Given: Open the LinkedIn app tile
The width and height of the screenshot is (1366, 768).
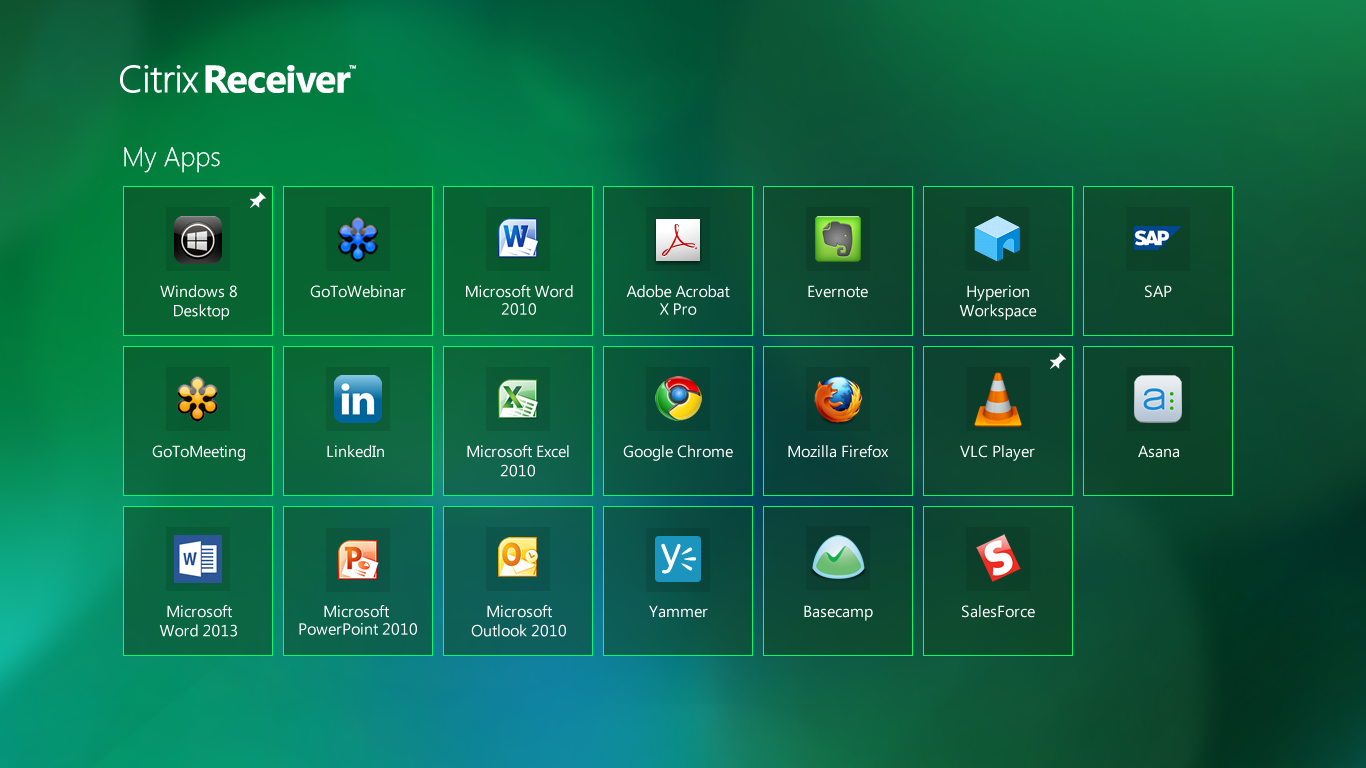Looking at the screenshot, I should pyautogui.click(x=358, y=420).
